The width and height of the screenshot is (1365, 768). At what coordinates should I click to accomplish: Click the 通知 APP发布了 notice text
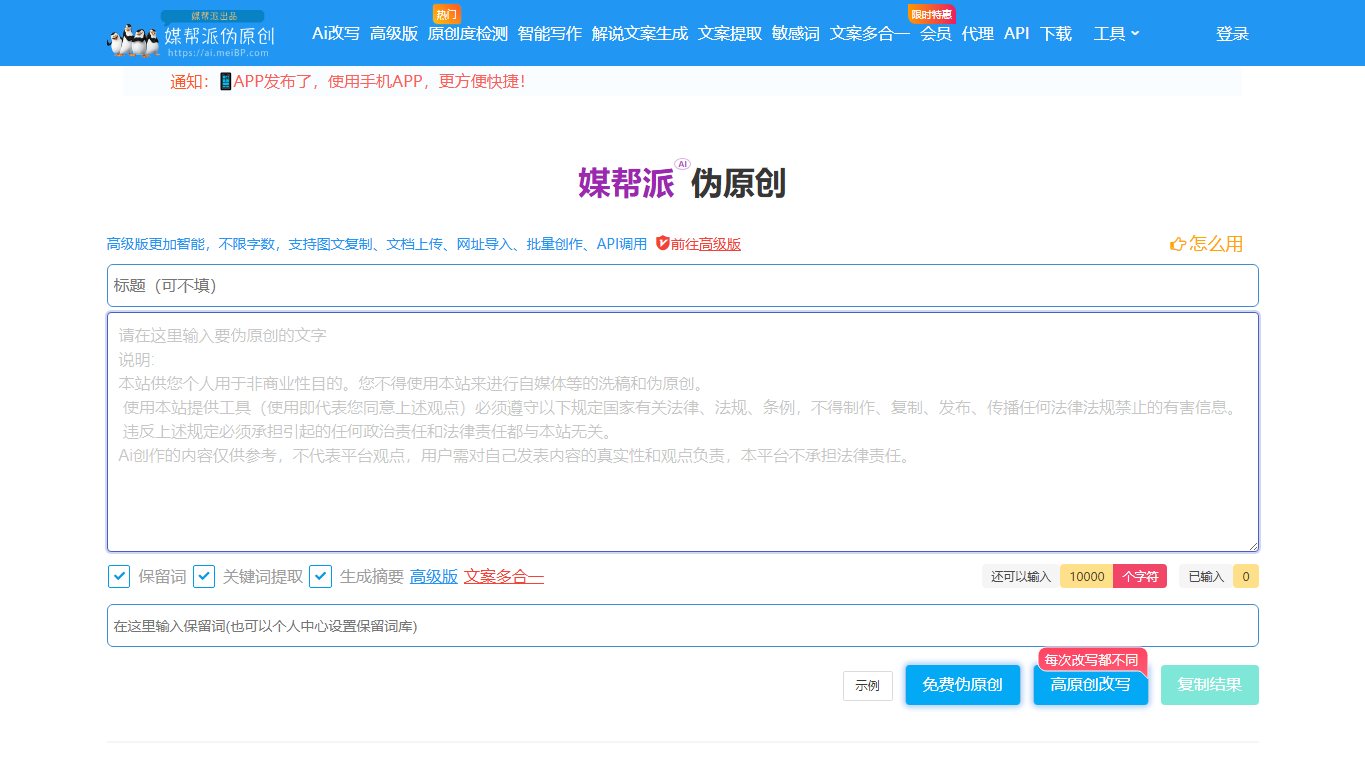point(348,81)
